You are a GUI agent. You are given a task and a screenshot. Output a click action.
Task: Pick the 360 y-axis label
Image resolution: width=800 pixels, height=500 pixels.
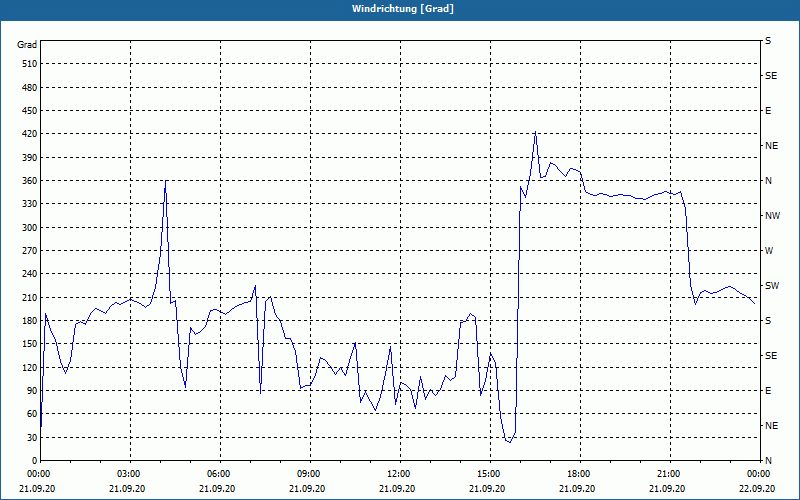(x=30, y=181)
